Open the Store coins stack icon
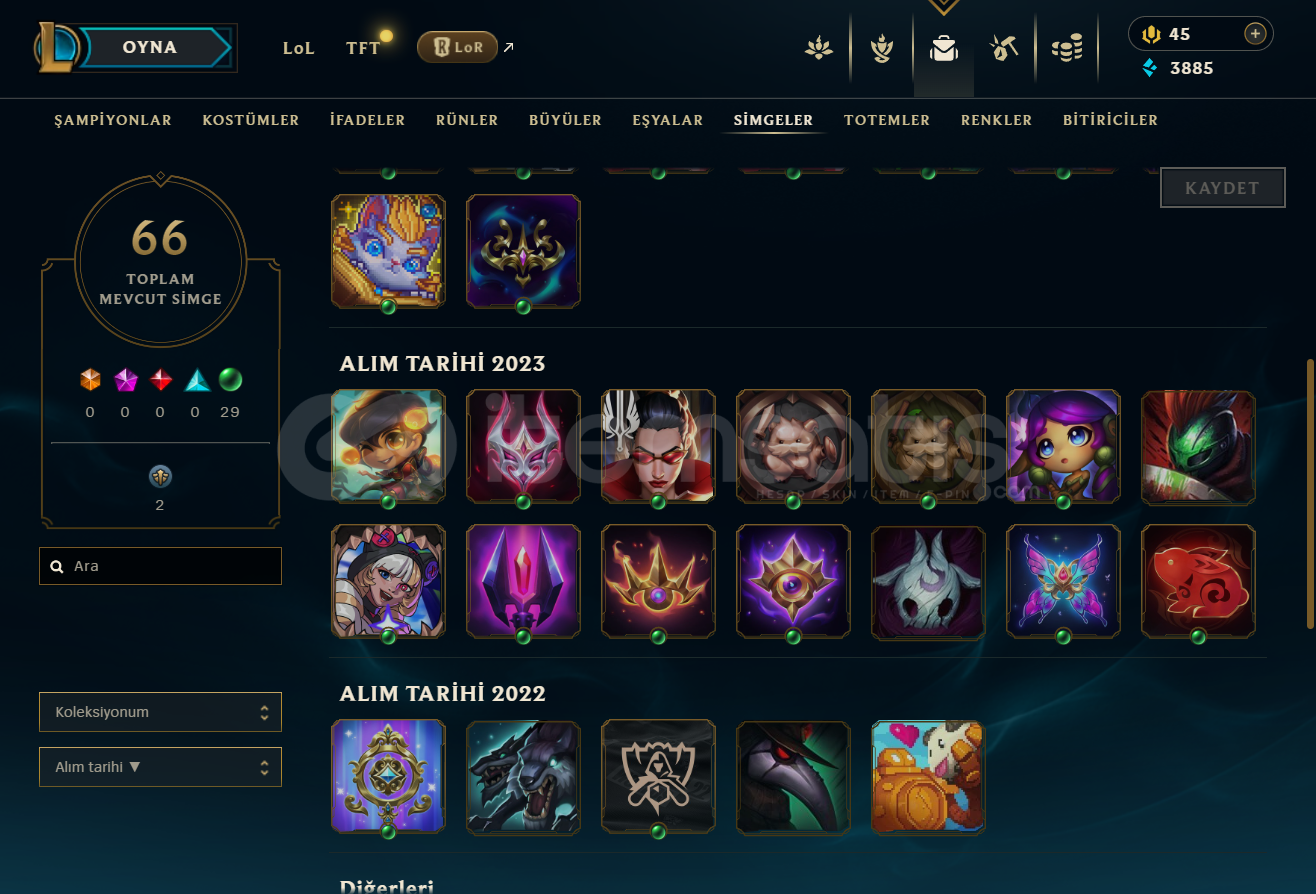Screen dimensions: 1316x894 click(1067, 48)
